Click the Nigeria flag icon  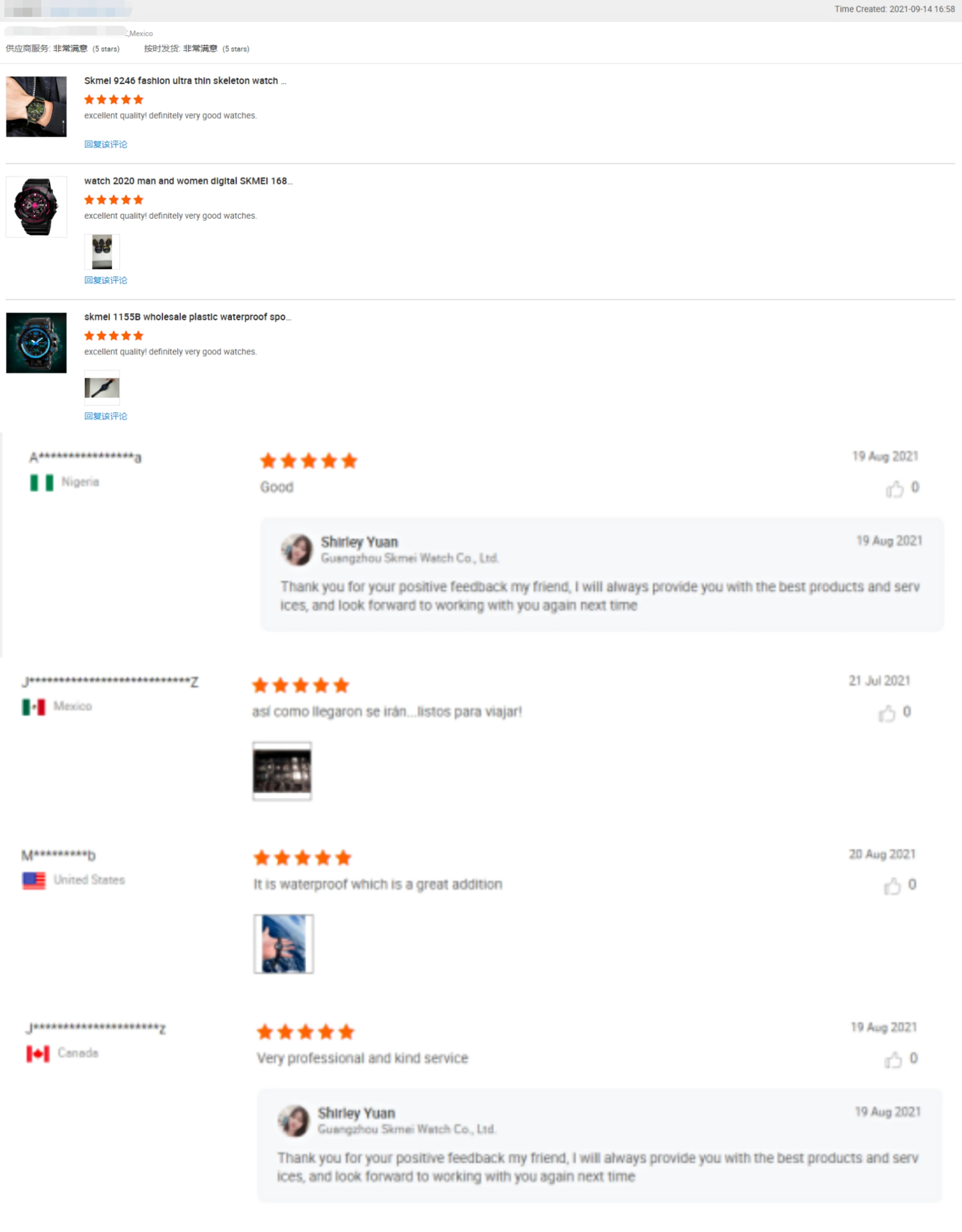pos(42,483)
